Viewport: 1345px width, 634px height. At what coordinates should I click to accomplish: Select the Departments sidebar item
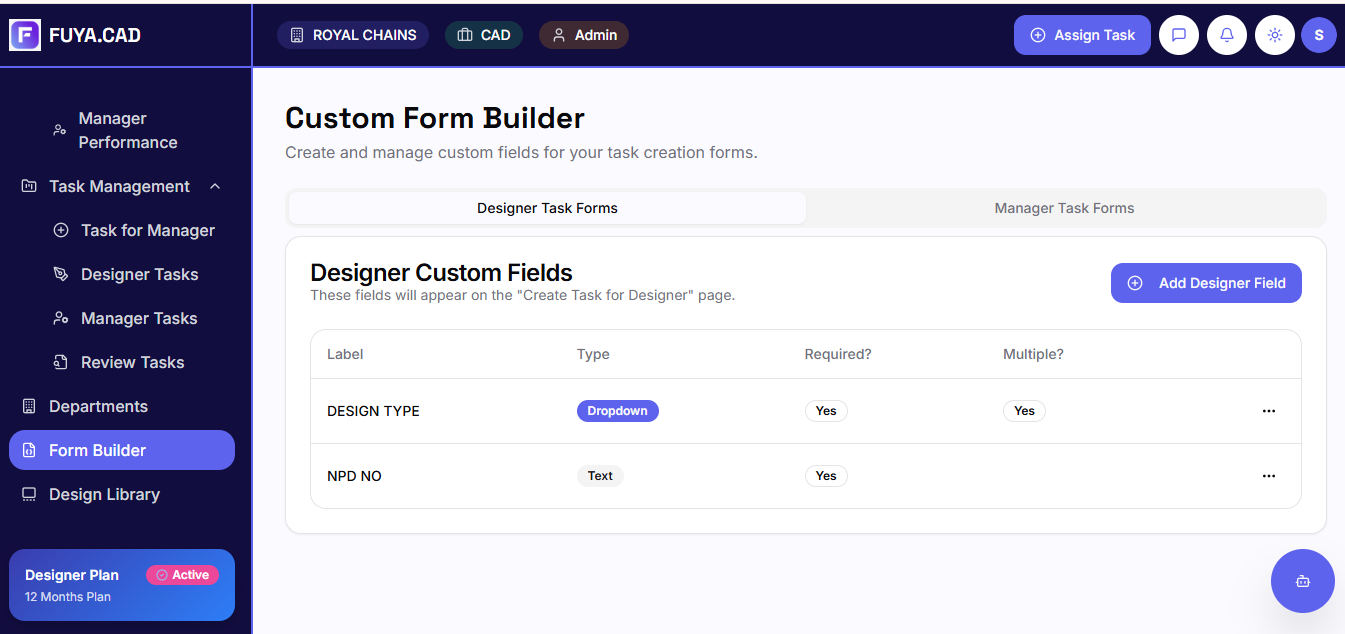[x=99, y=406]
